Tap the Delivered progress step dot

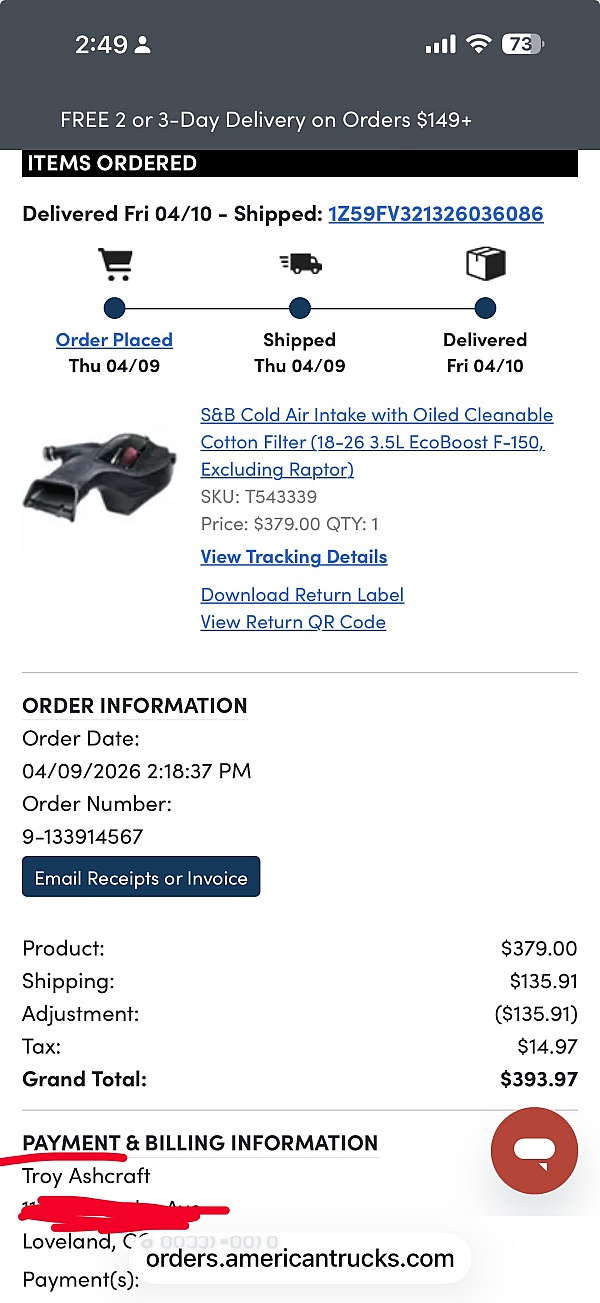point(485,308)
